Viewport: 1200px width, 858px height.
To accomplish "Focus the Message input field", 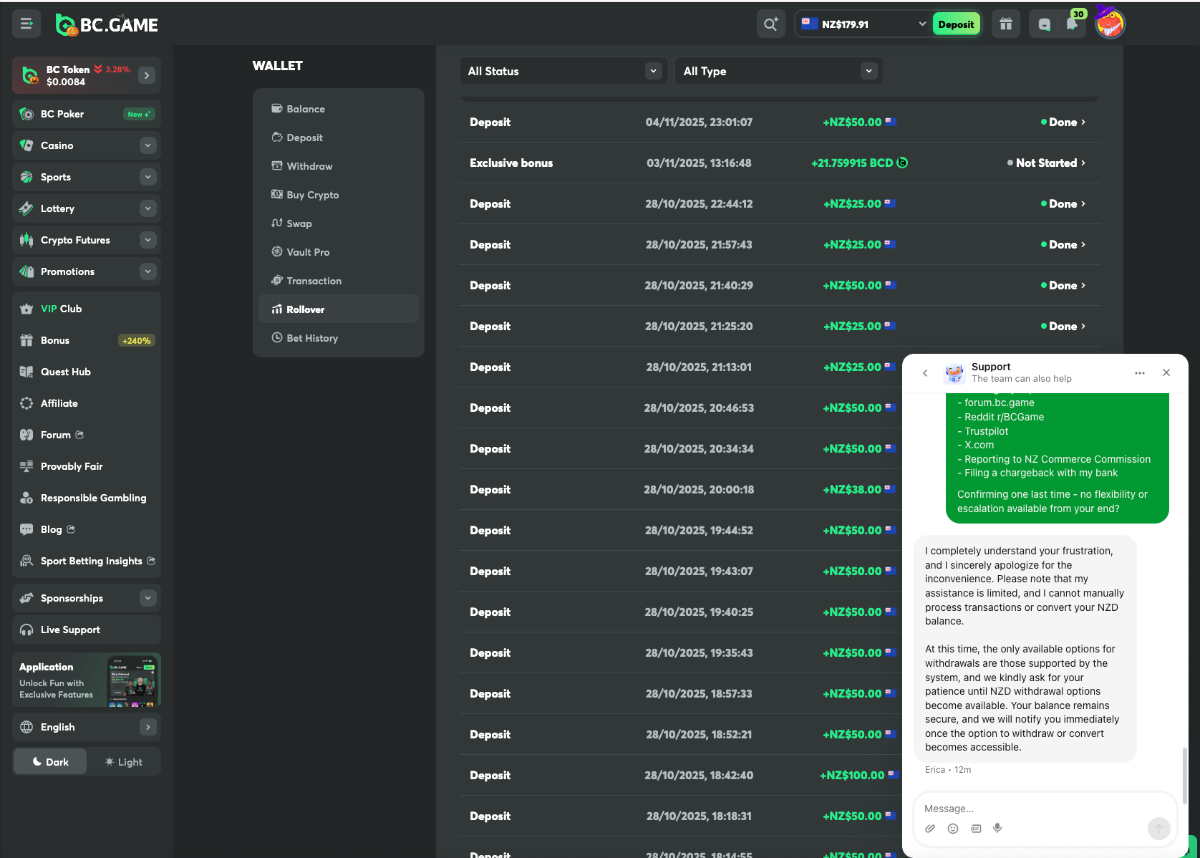I will [x=1030, y=808].
